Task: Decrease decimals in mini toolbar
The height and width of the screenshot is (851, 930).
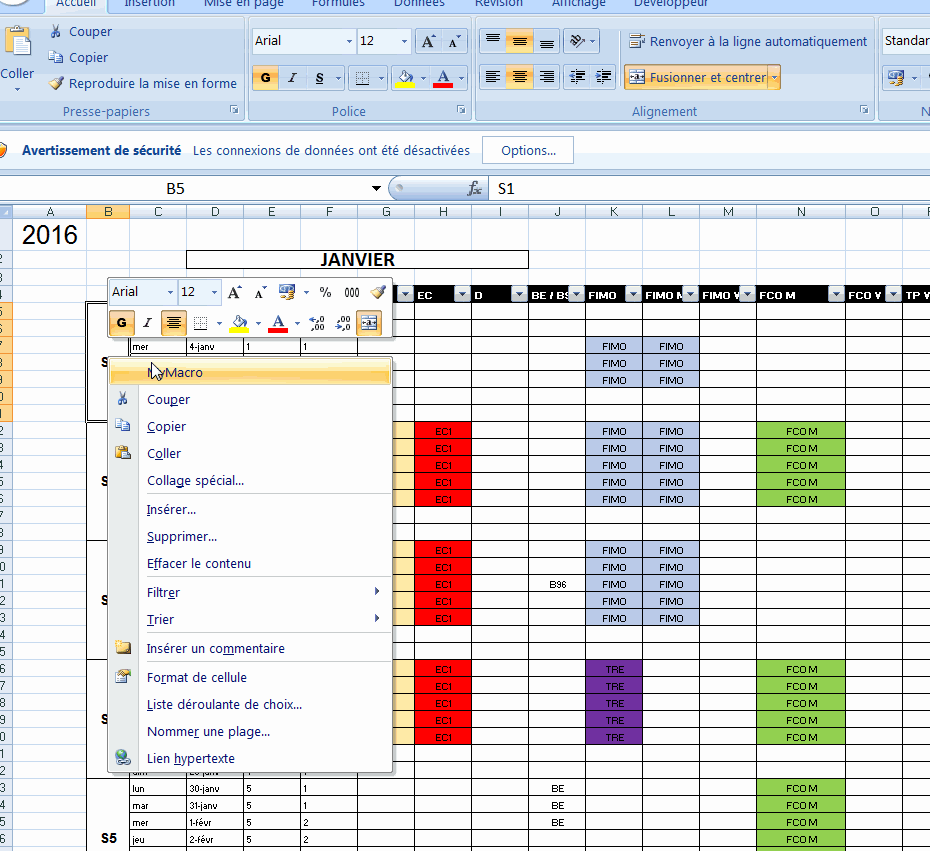Action: [x=343, y=323]
